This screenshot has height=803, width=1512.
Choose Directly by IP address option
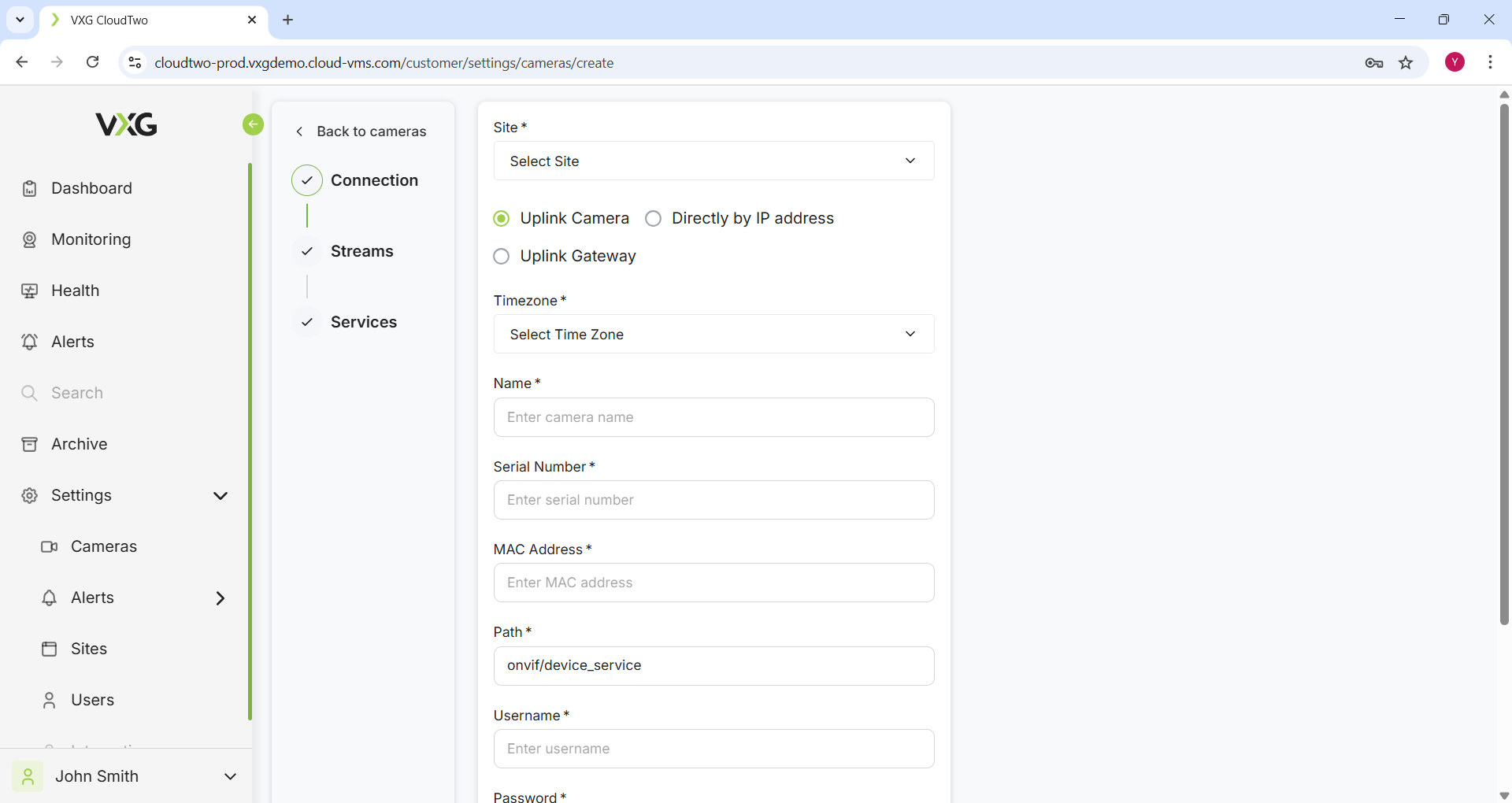coord(654,219)
